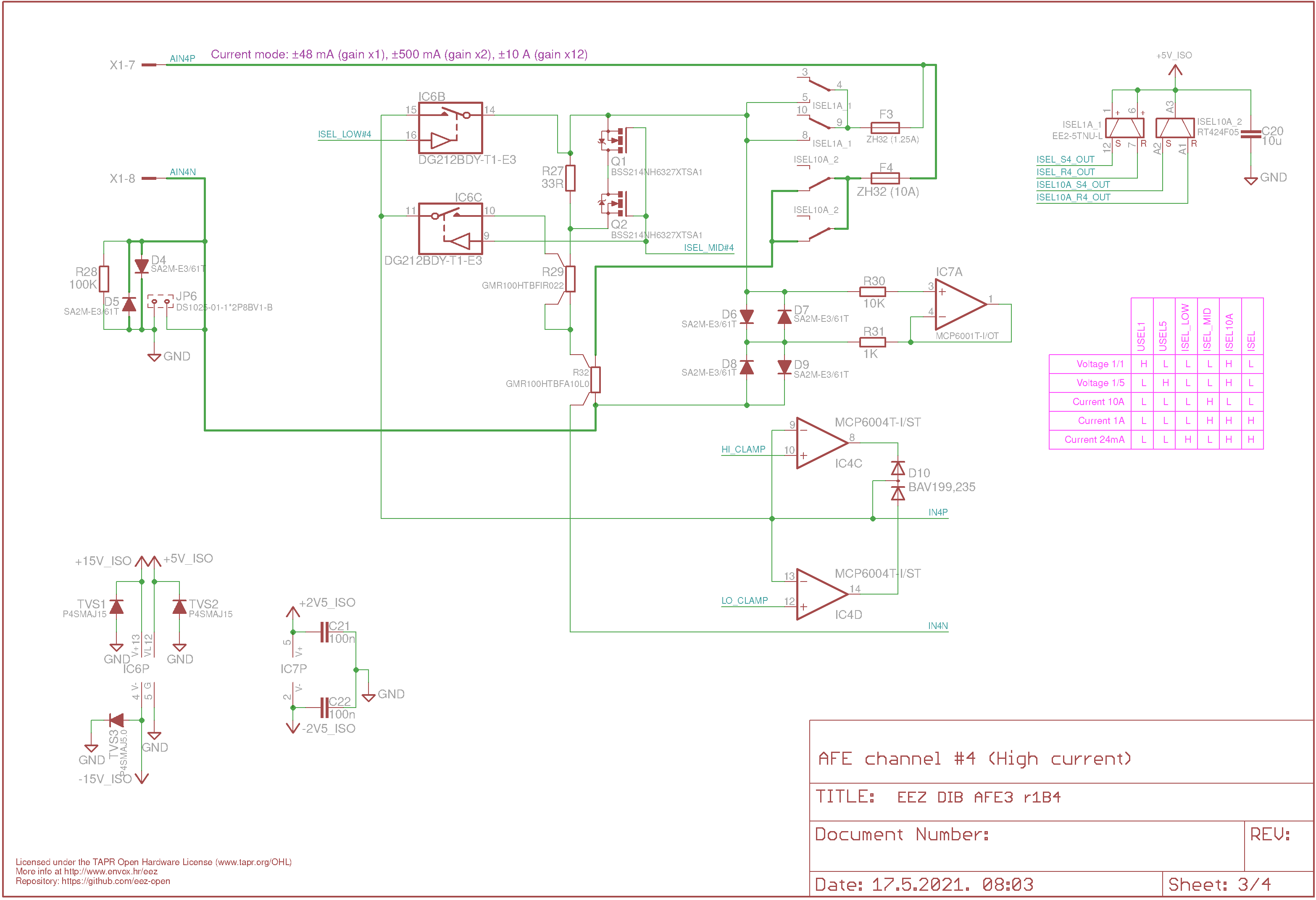1316x900 pixels.
Task: Click the LO_CLAMP net label
Action: coord(744,600)
